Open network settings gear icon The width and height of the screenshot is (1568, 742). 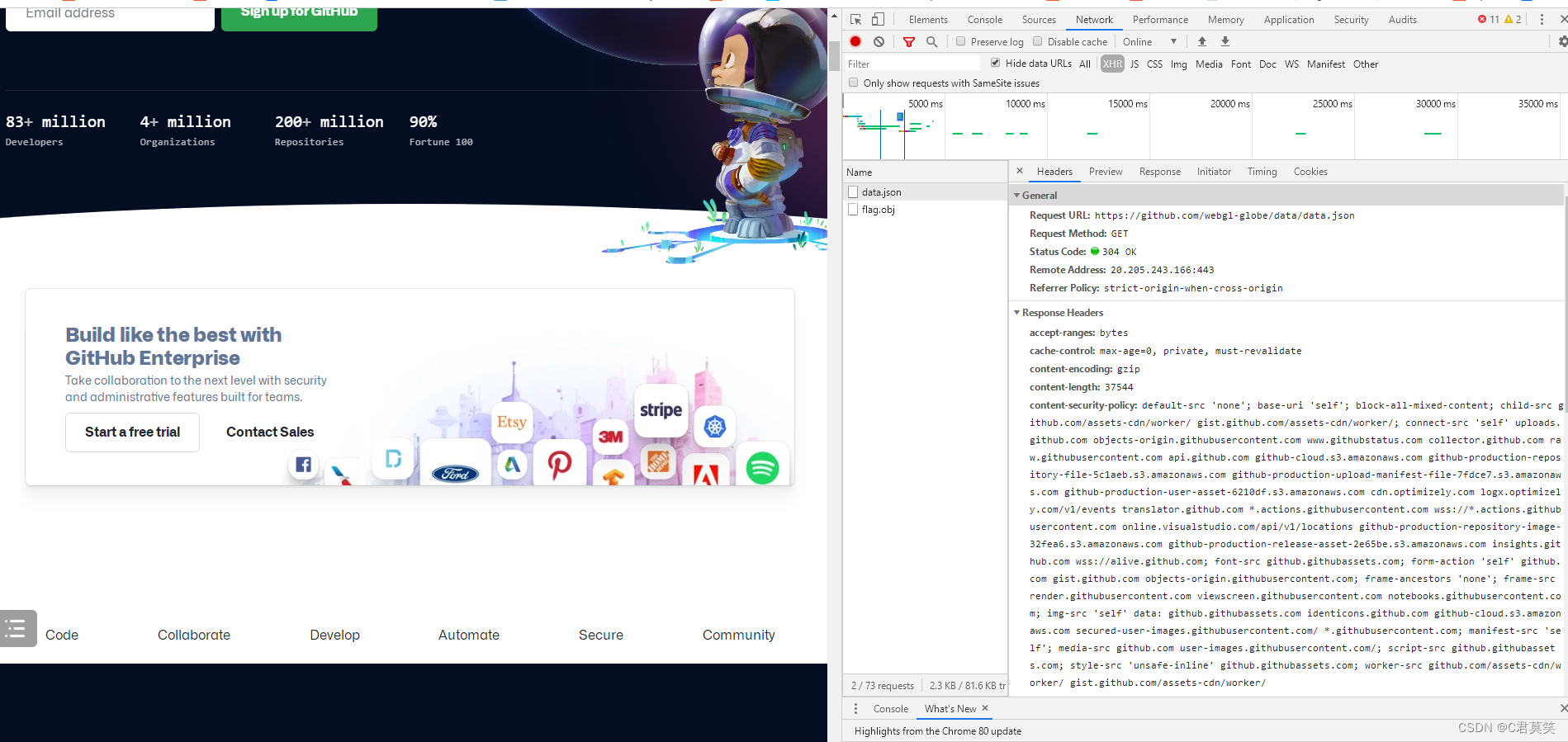click(1562, 41)
